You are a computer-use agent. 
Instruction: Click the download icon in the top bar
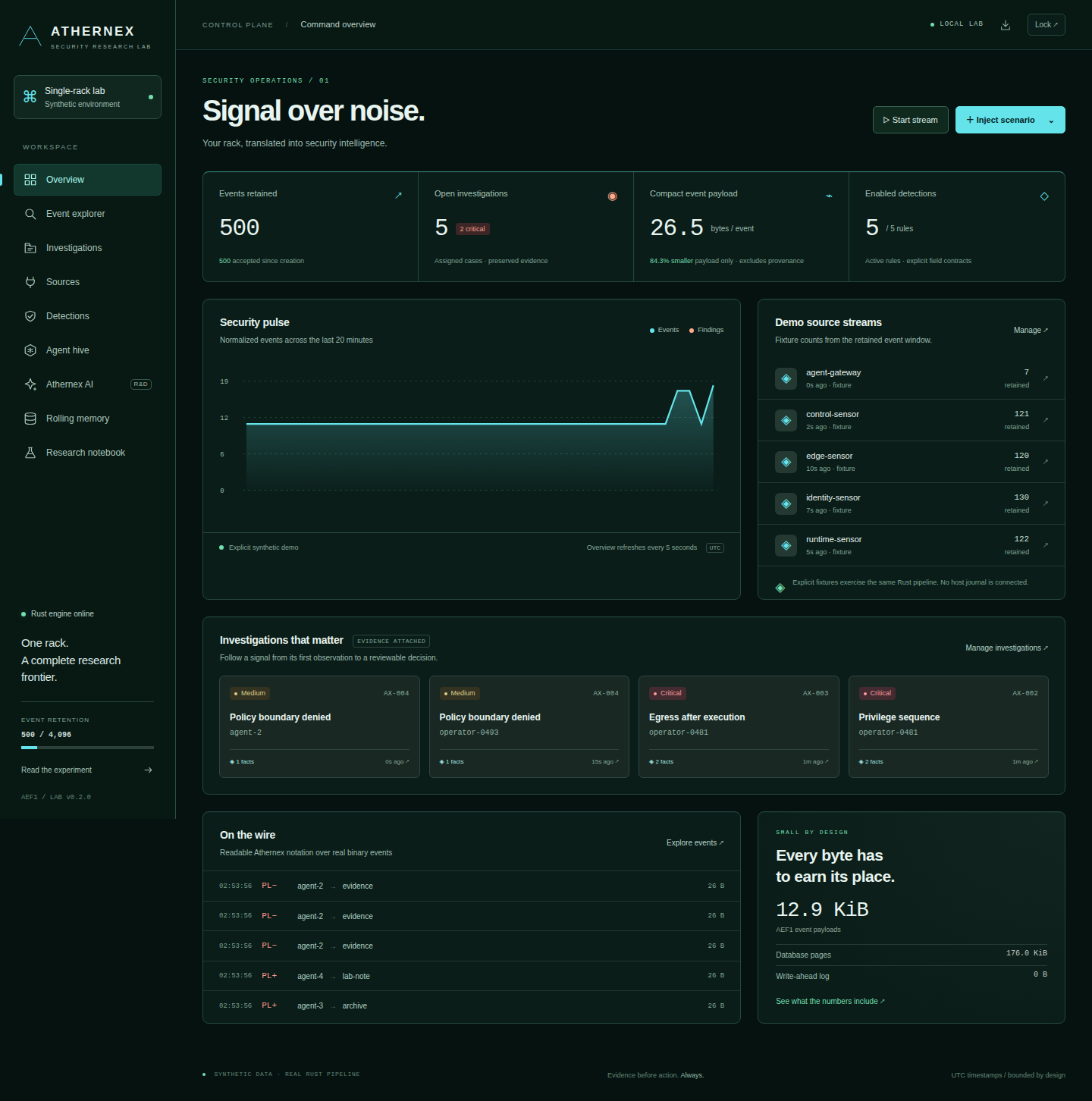coord(1006,25)
